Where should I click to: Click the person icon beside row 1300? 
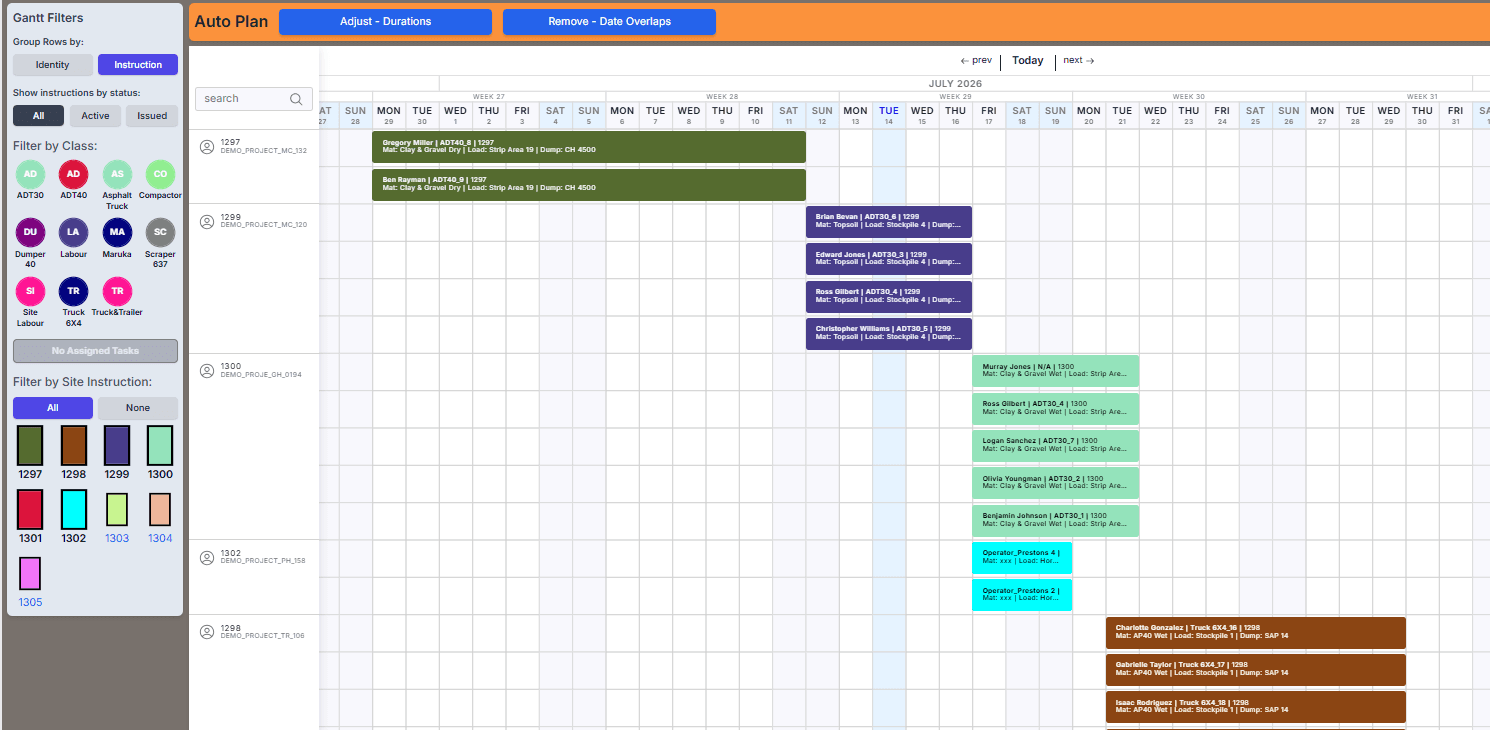[207, 371]
